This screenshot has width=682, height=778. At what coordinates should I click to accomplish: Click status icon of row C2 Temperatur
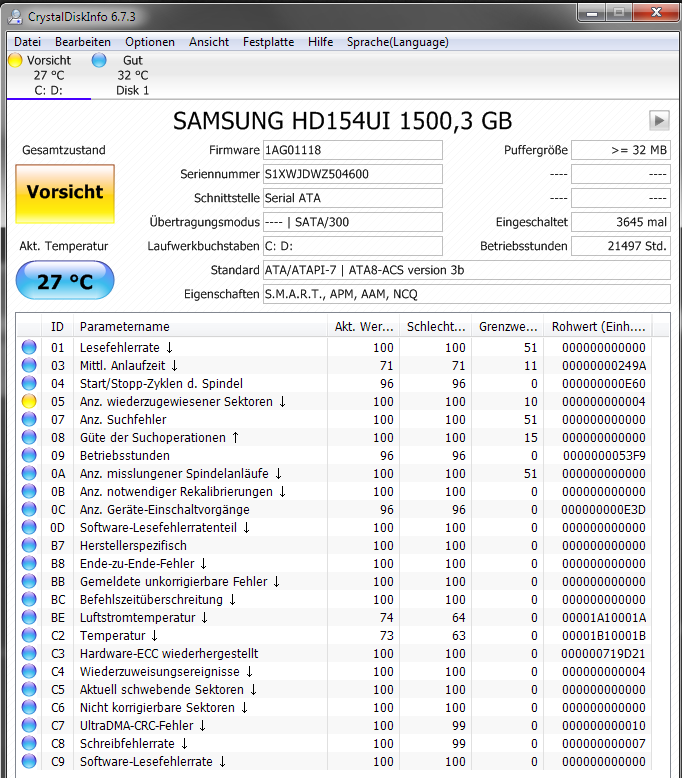pyautogui.click(x=29, y=635)
